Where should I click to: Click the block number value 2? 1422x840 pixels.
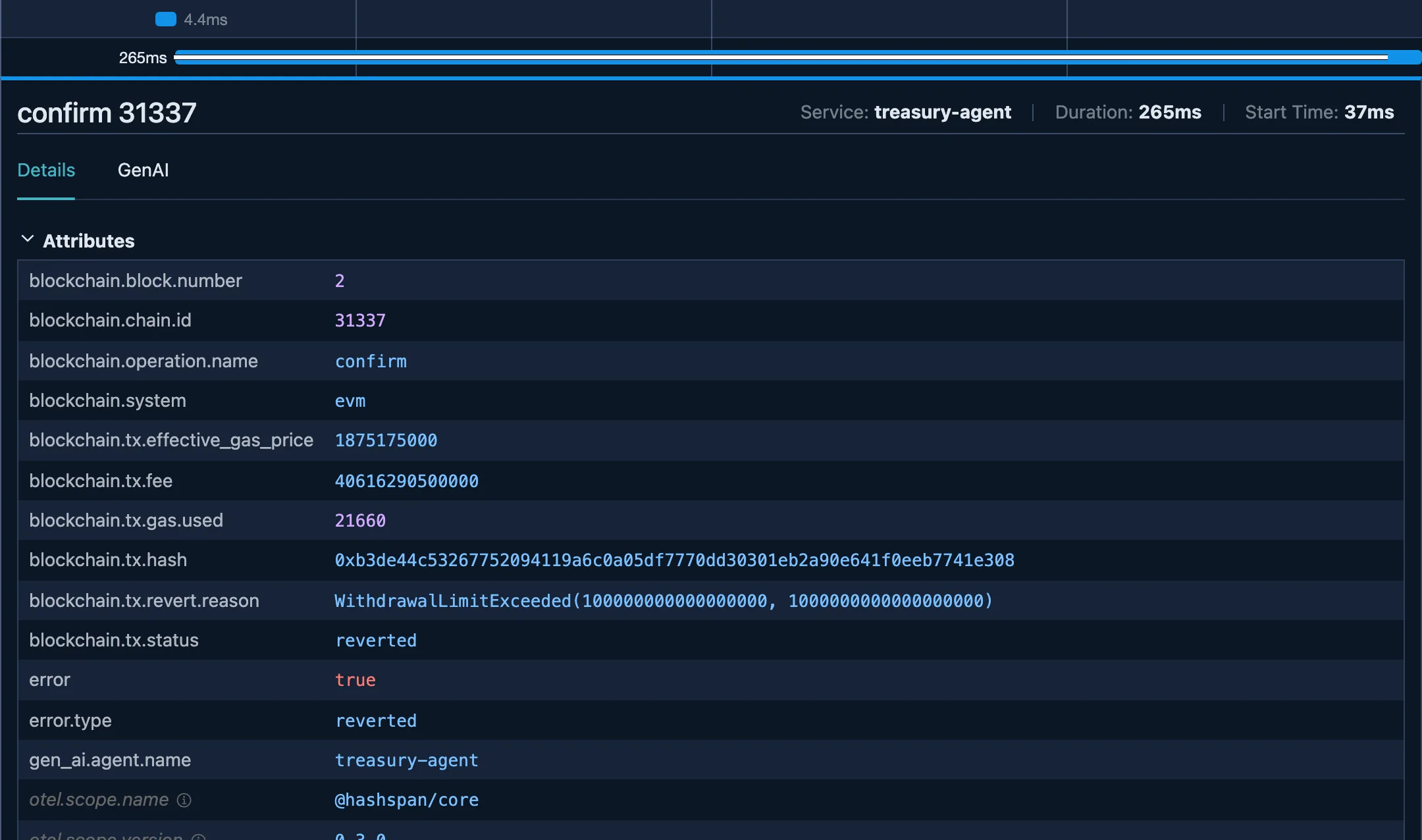click(340, 281)
